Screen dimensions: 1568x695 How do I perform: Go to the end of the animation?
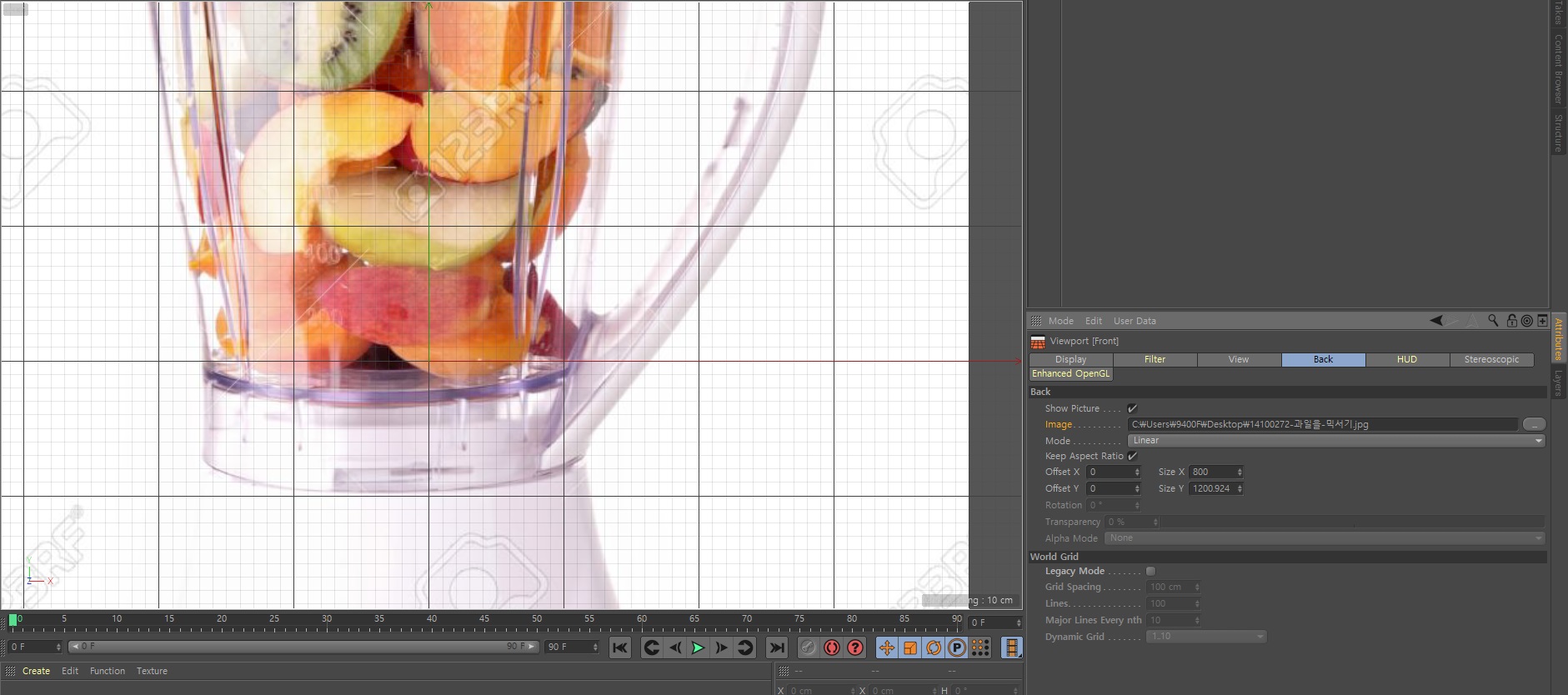pos(776,647)
